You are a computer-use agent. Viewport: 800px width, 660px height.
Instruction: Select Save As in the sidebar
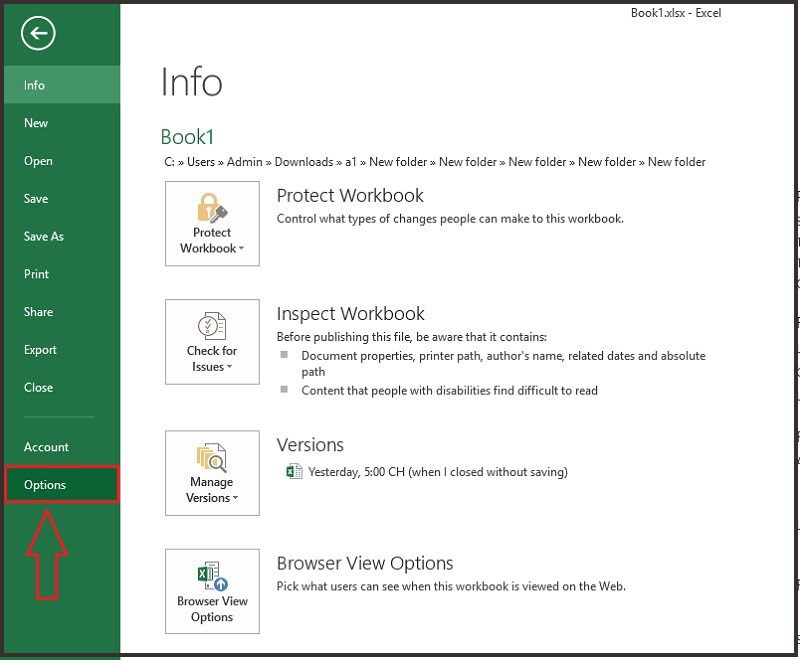tap(62, 236)
